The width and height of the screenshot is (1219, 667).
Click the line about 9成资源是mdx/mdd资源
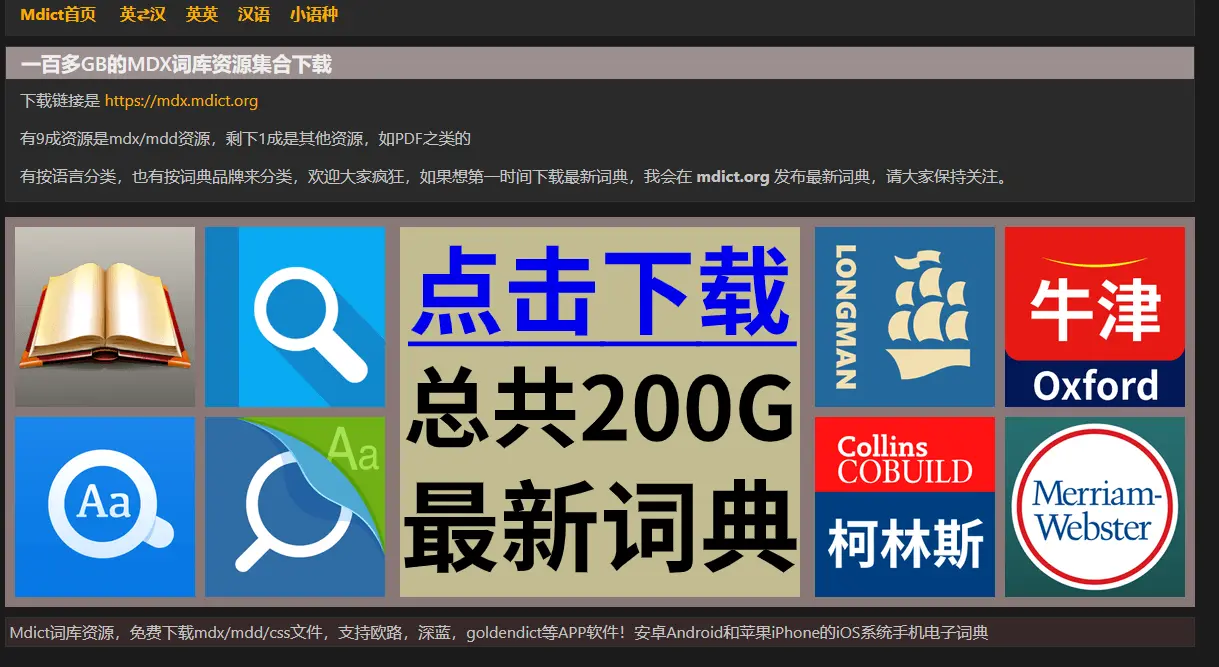pos(245,139)
